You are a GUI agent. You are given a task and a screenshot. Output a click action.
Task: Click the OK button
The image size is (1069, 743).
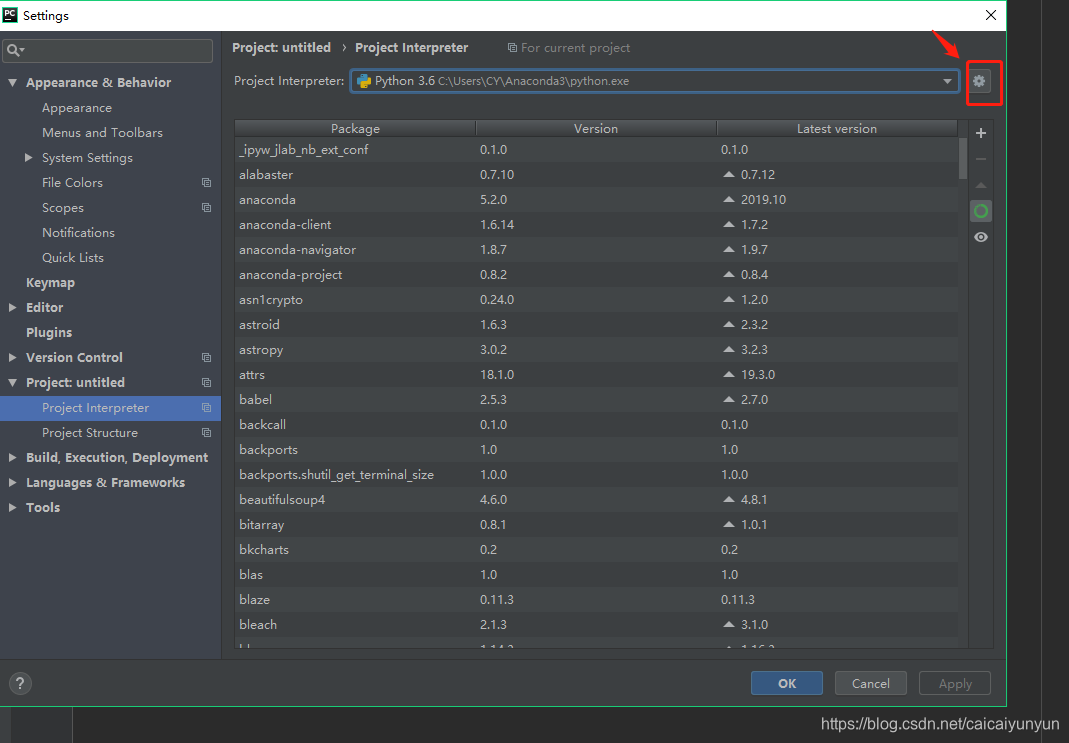coord(787,683)
